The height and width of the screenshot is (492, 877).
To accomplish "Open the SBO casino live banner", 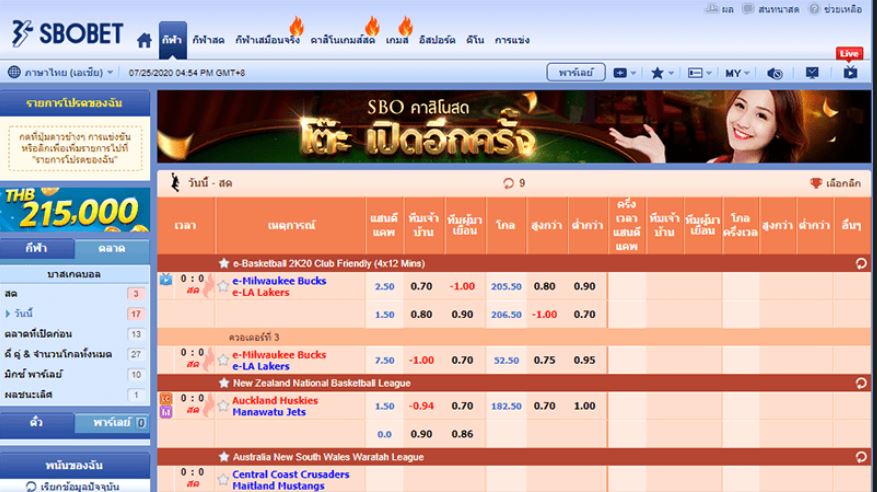I will [x=513, y=126].
